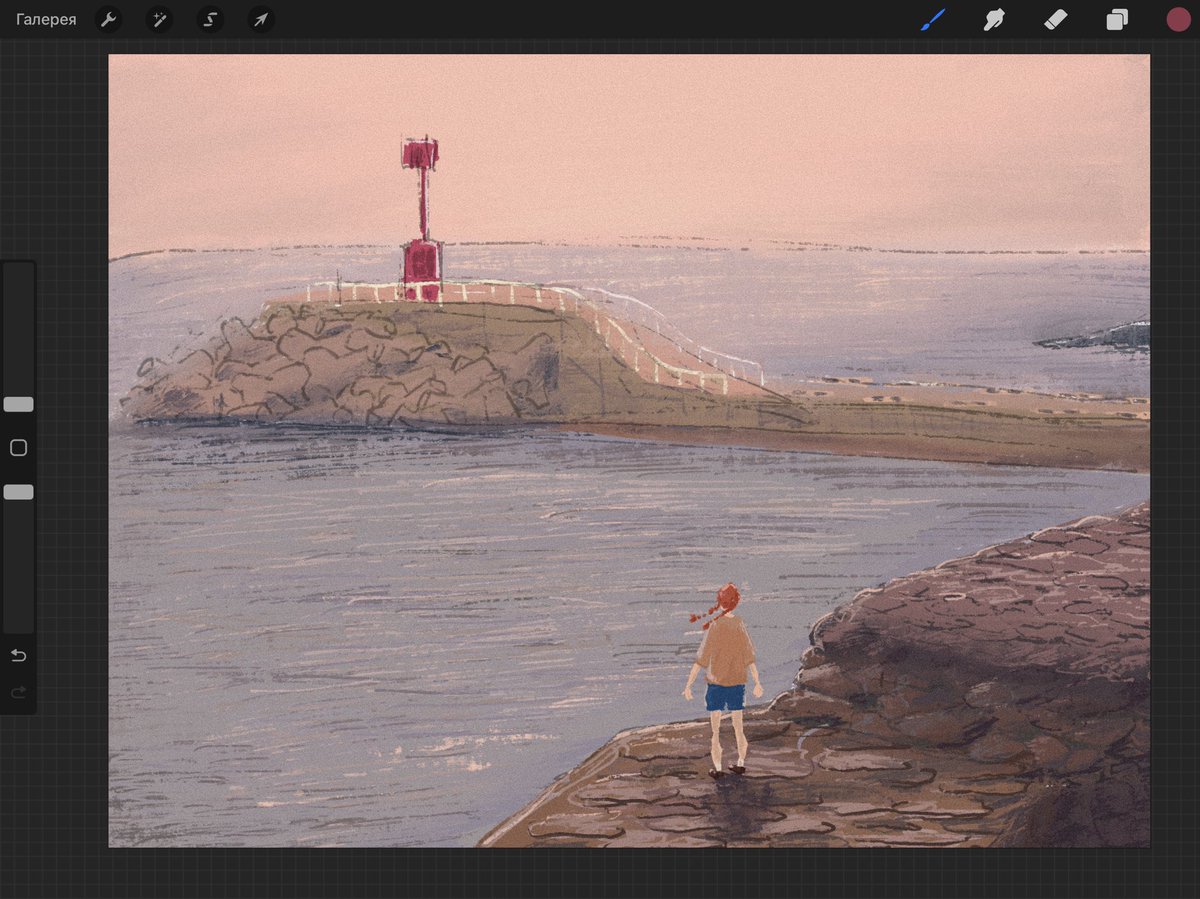1200x899 pixels.
Task: Undo the last stroke
Action: (x=18, y=656)
